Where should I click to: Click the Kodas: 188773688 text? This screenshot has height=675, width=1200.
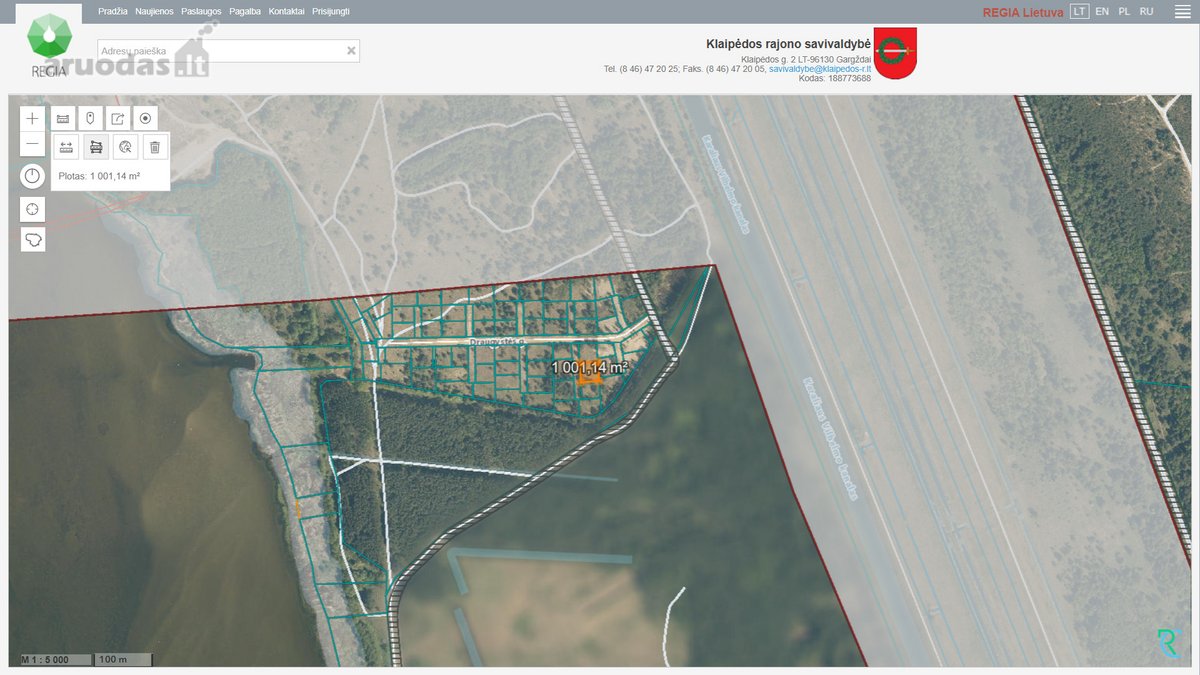835,78
